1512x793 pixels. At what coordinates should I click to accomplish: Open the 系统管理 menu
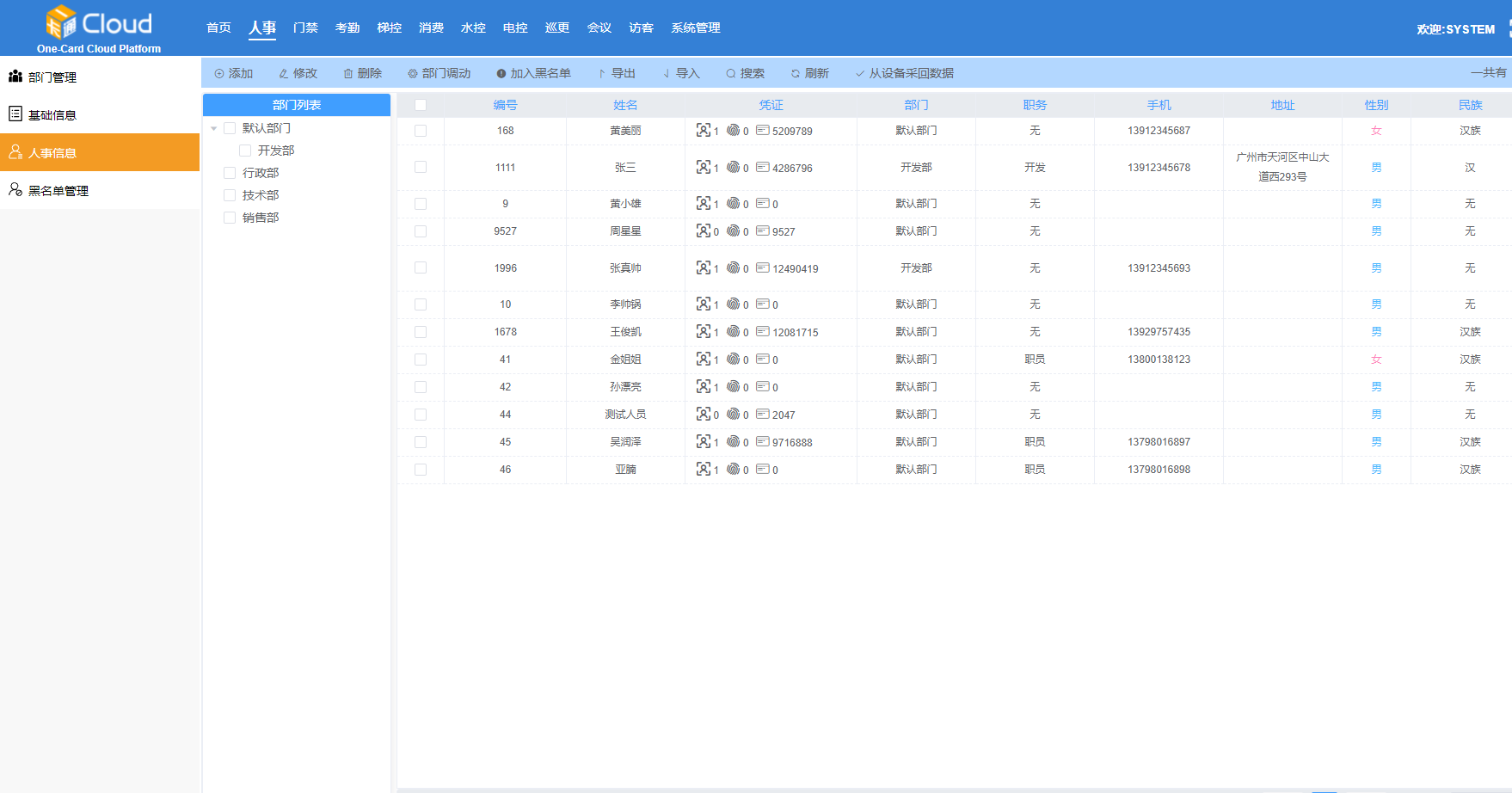click(696, 28)
